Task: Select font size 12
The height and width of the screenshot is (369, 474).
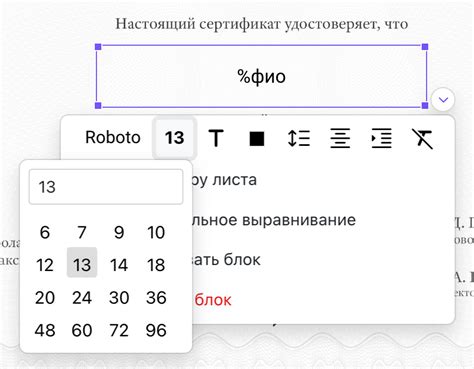Action: pyautogui.click(x=45, y=265)
